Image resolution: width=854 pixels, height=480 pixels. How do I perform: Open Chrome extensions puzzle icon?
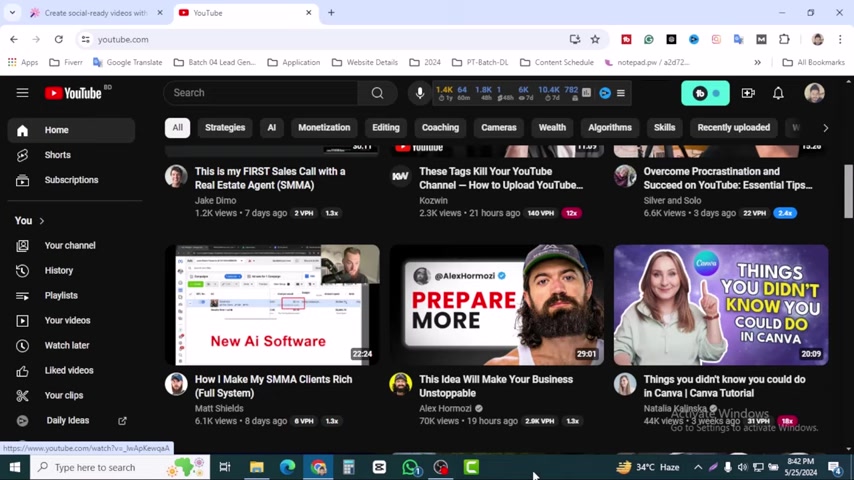tap(784, 39)
